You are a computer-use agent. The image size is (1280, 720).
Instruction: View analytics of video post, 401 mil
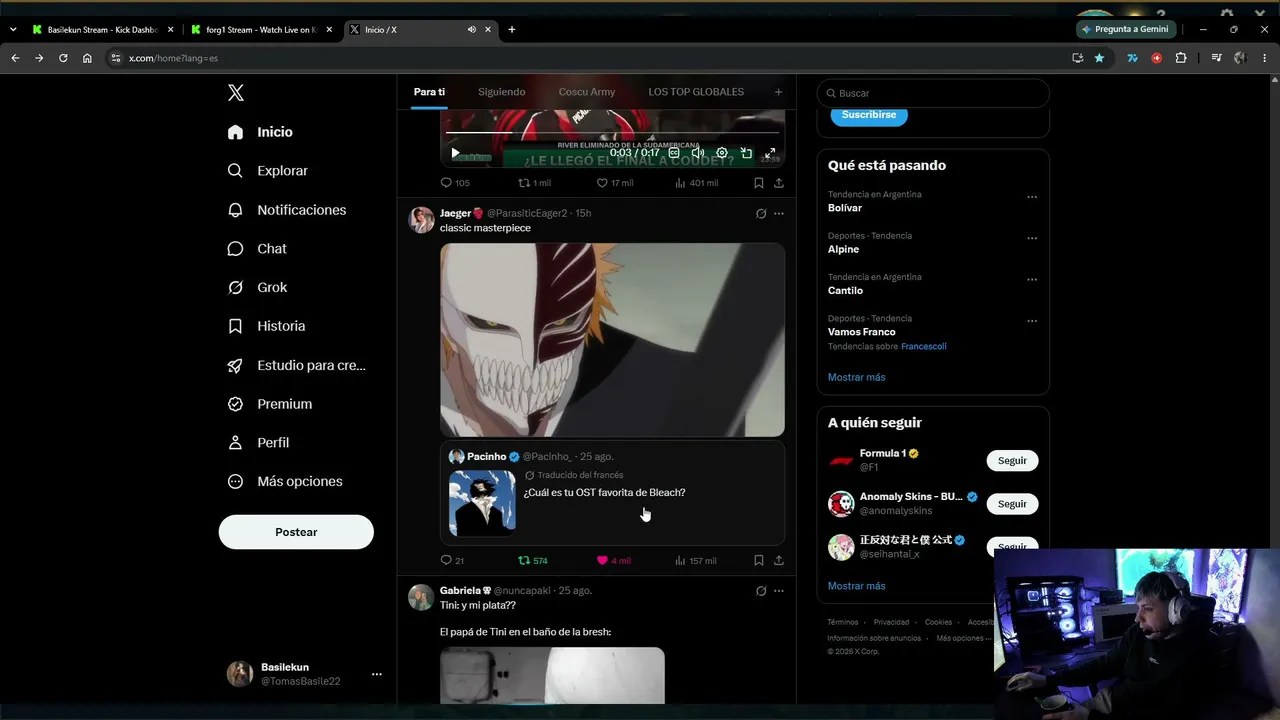coord(697,183)
